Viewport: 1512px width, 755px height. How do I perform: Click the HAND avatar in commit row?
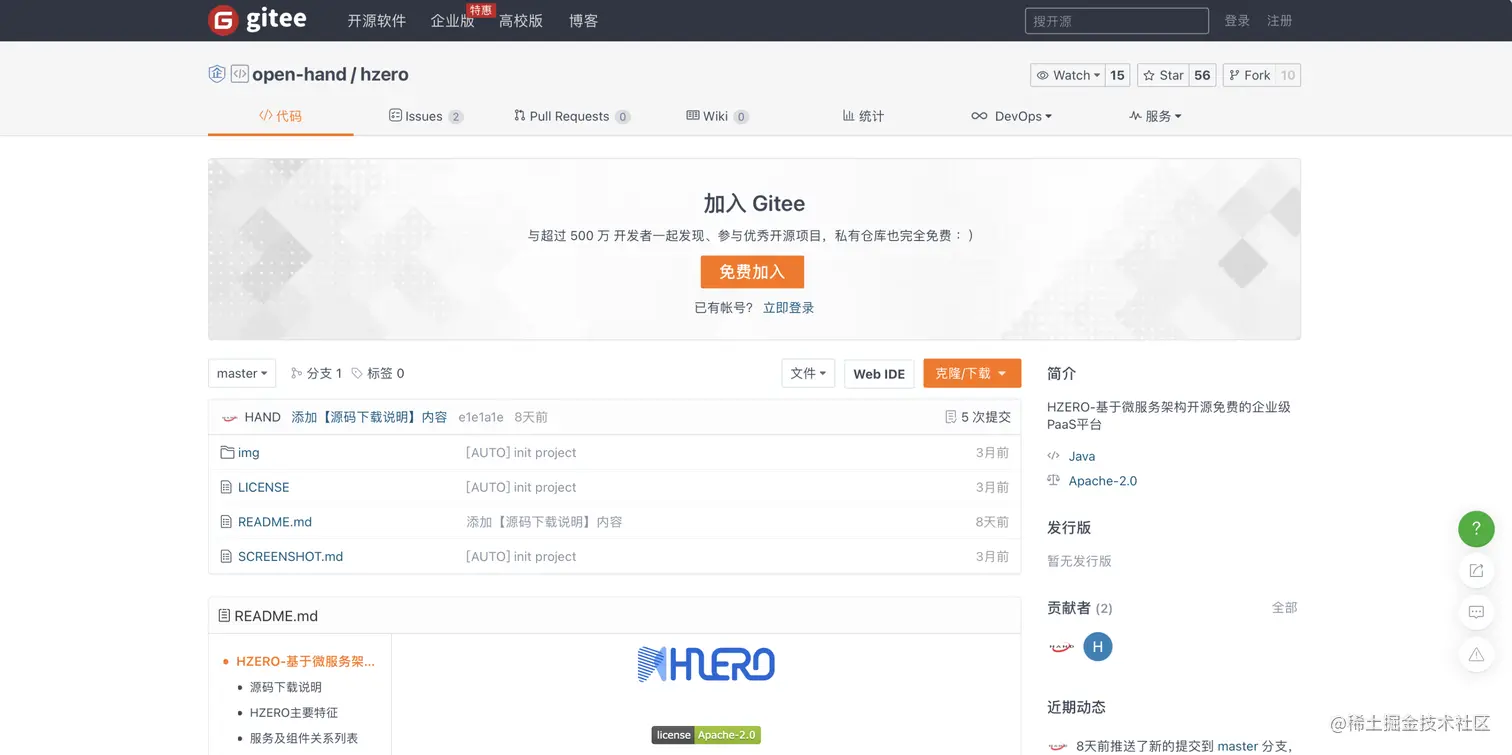(229, 417)
